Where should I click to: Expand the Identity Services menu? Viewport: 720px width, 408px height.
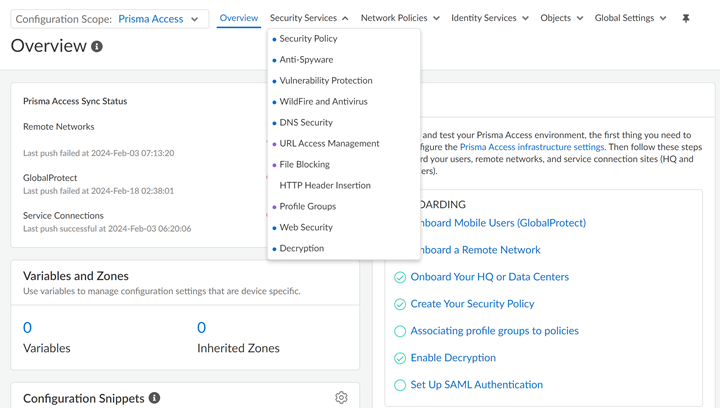point(489,18)
